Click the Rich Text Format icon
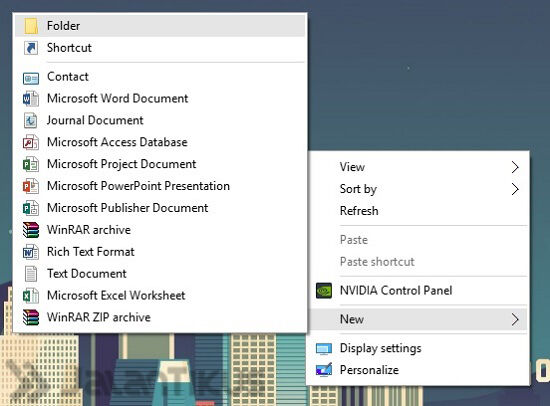 [x=31, y=252]
